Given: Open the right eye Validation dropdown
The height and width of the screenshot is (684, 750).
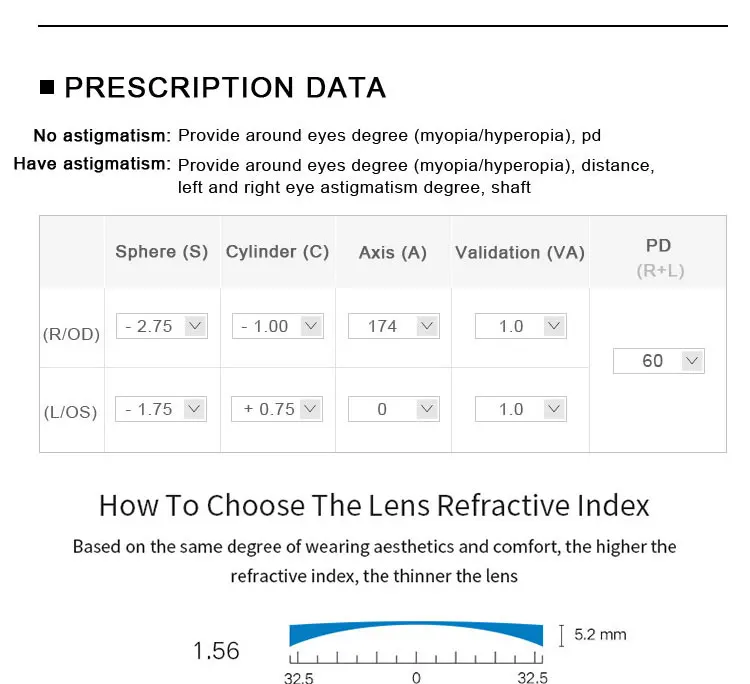Looking at the screenshot, I should click(520, 326).
